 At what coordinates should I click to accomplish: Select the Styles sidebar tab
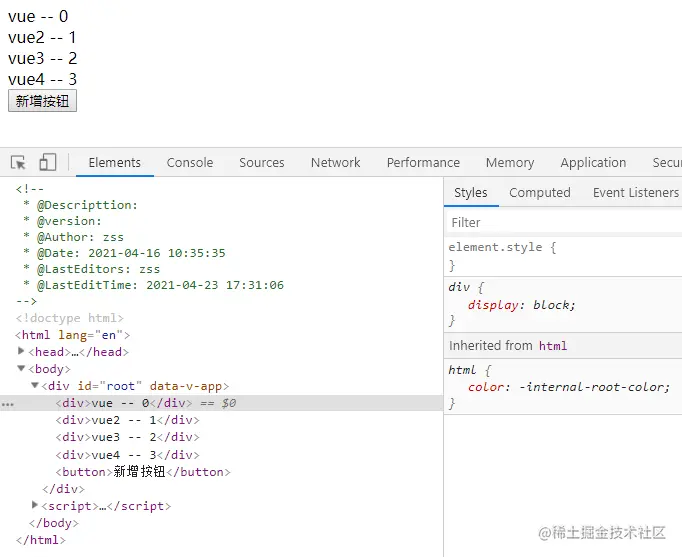point(471,193)
